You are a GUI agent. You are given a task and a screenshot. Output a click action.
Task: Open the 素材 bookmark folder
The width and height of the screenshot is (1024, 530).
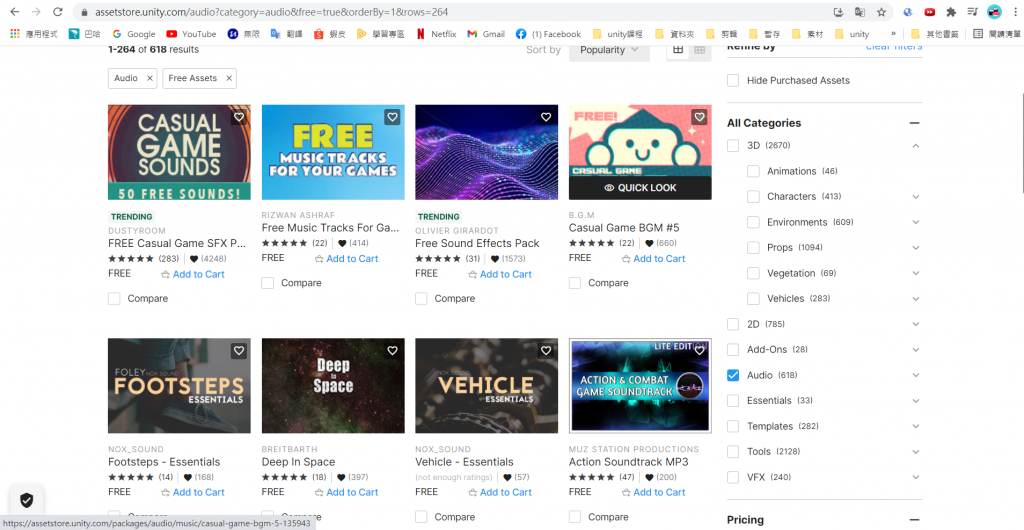pyautogui.click(x=807, y=34)
